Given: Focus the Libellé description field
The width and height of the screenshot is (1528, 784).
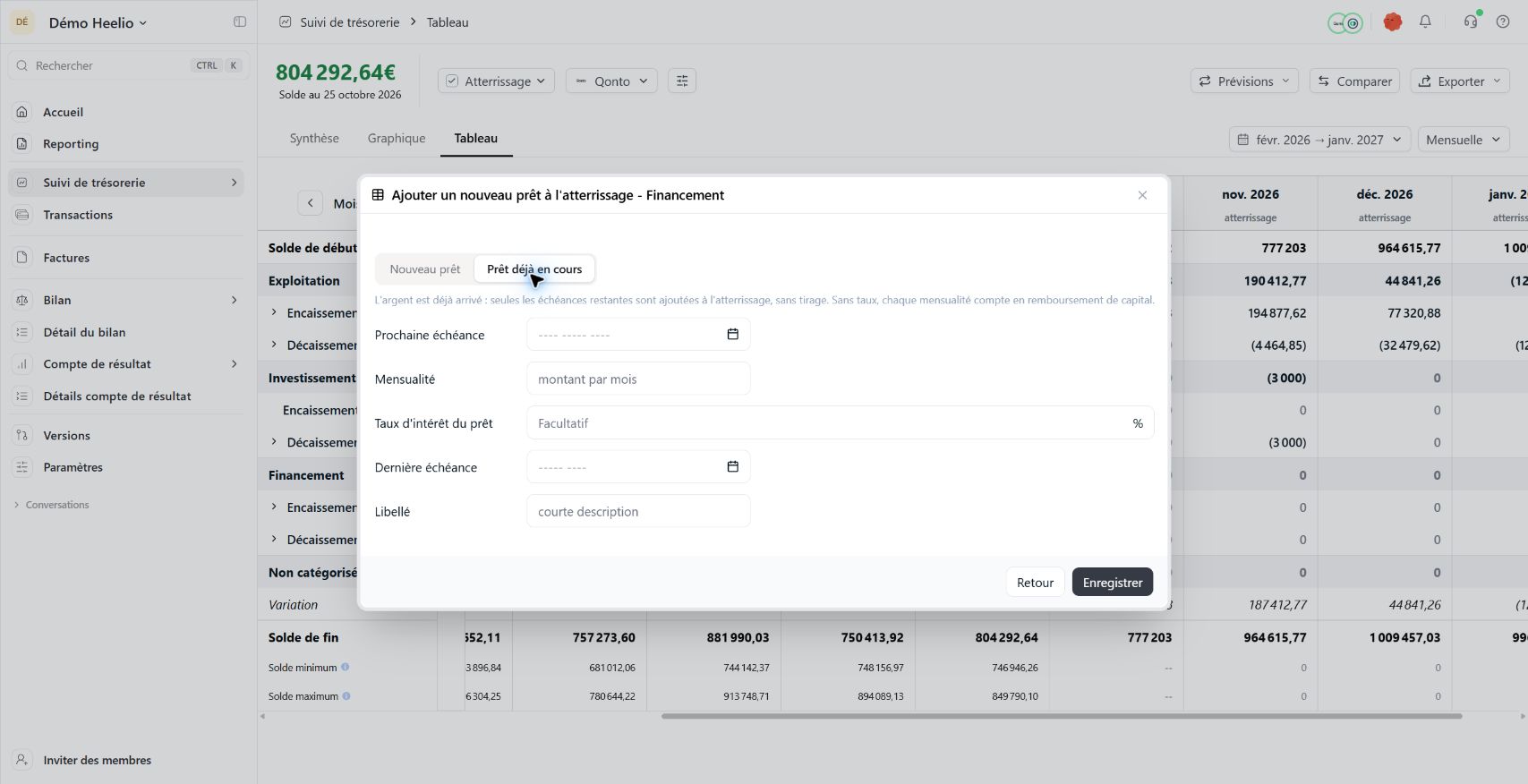Looking at the screenshot, I should pos(638,511).
